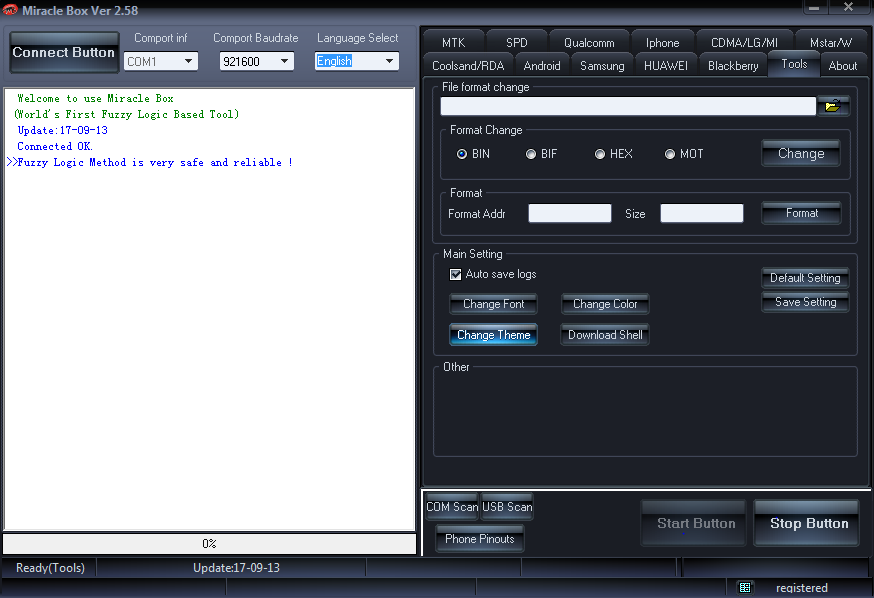Click the Stop Button

click(x=807, y=523)
